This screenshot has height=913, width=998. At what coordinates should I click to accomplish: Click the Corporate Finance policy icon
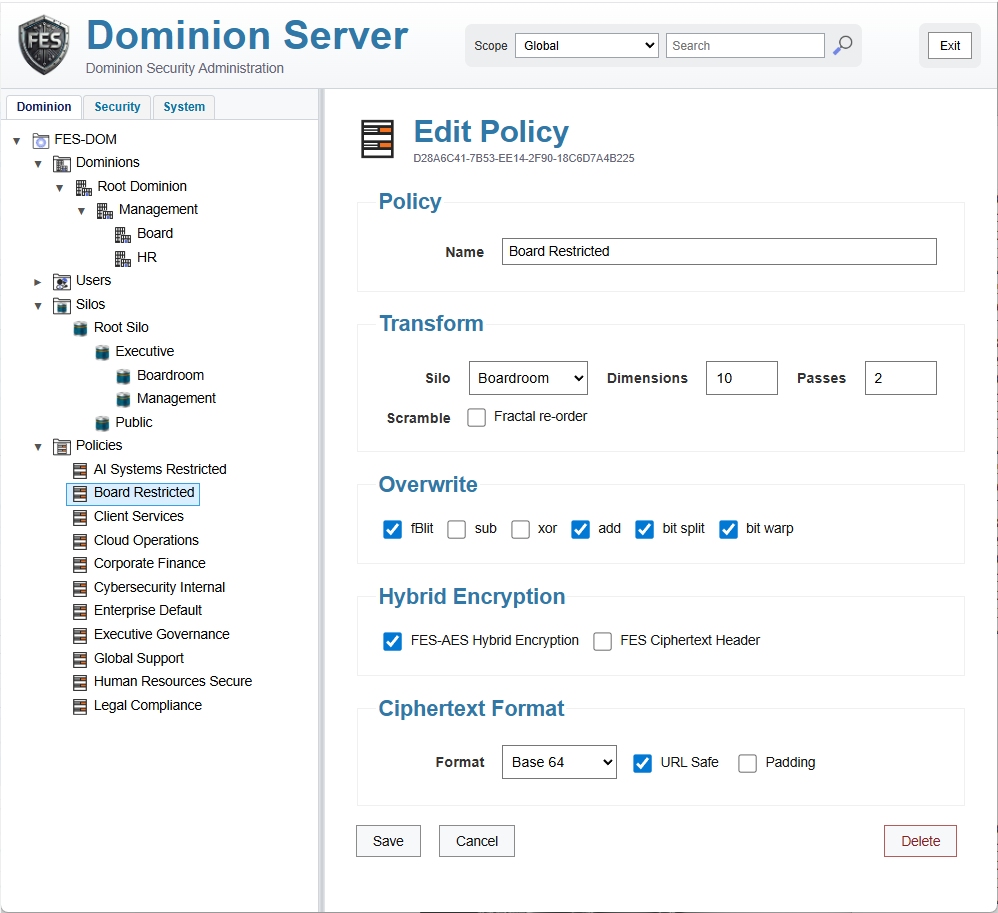tap(80, 564)
